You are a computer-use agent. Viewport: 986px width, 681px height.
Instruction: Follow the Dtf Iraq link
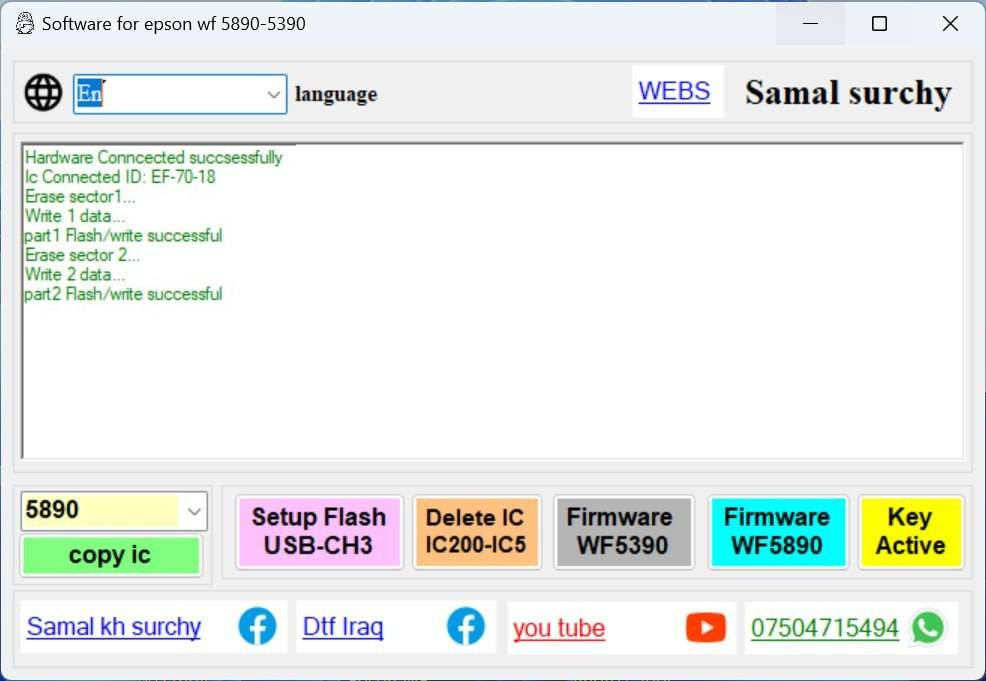click(x=343, y=627)
